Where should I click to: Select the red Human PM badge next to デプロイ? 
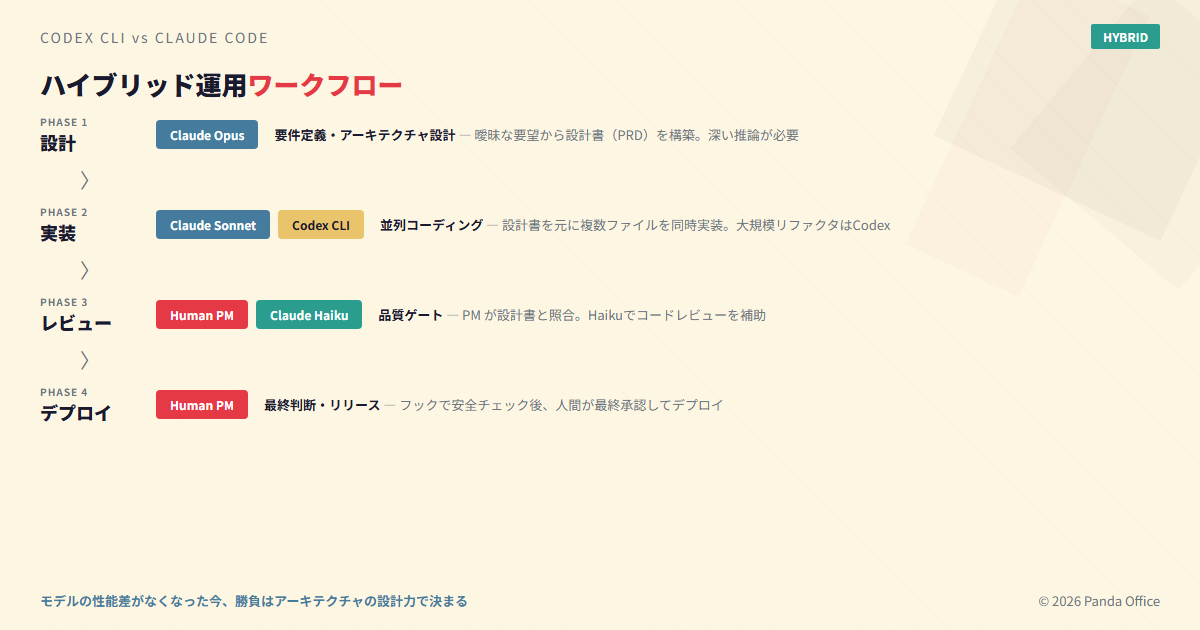pos(201,404)
